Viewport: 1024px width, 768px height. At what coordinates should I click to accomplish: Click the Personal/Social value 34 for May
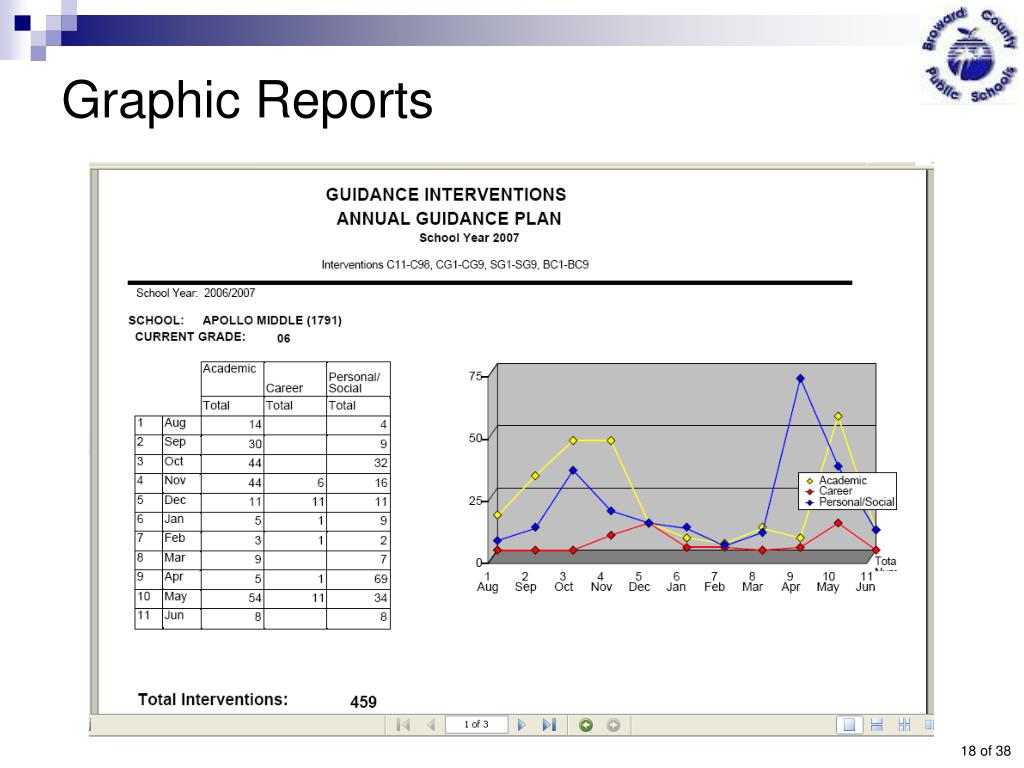pos(381,598)
